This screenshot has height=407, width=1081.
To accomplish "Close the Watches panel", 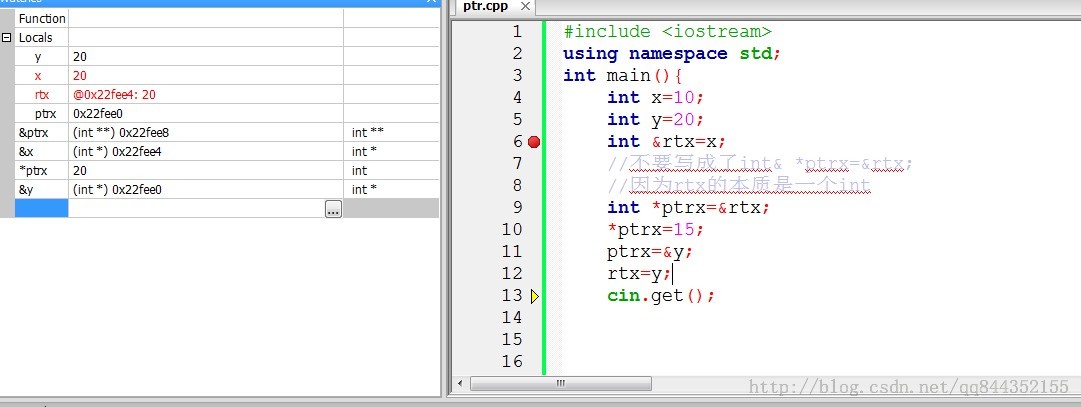I will pyautogui.click(x=431, y=2).
